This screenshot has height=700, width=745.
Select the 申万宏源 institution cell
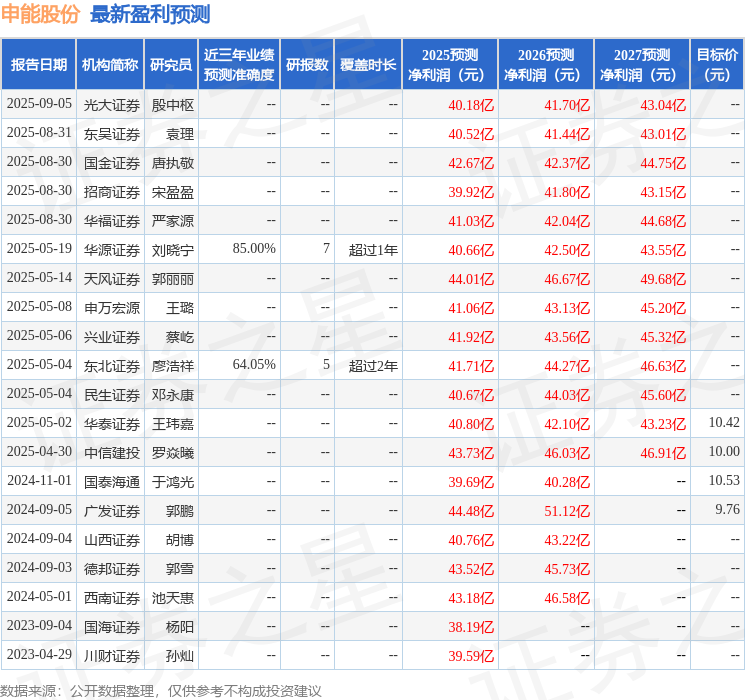click(x=112, y=308)
